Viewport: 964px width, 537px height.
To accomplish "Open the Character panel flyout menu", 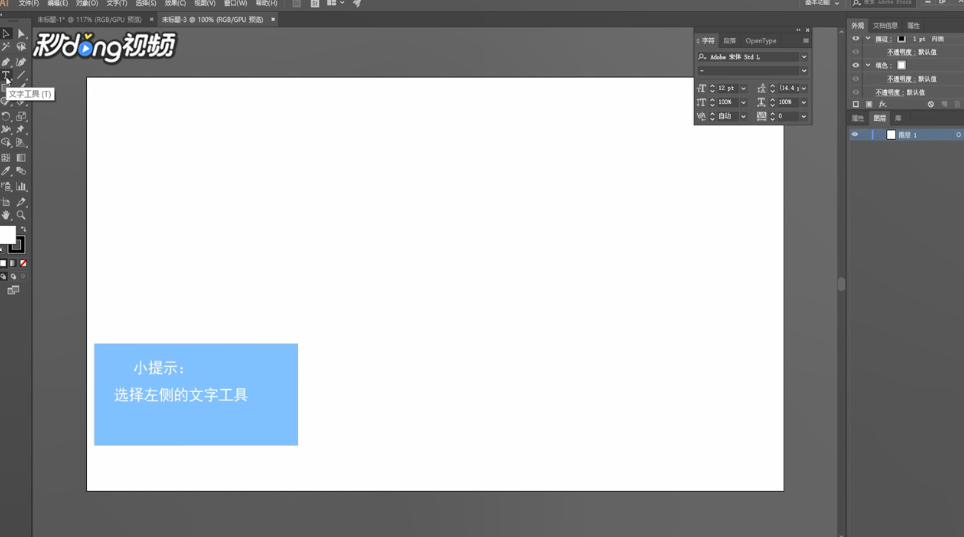I will 805,41.
